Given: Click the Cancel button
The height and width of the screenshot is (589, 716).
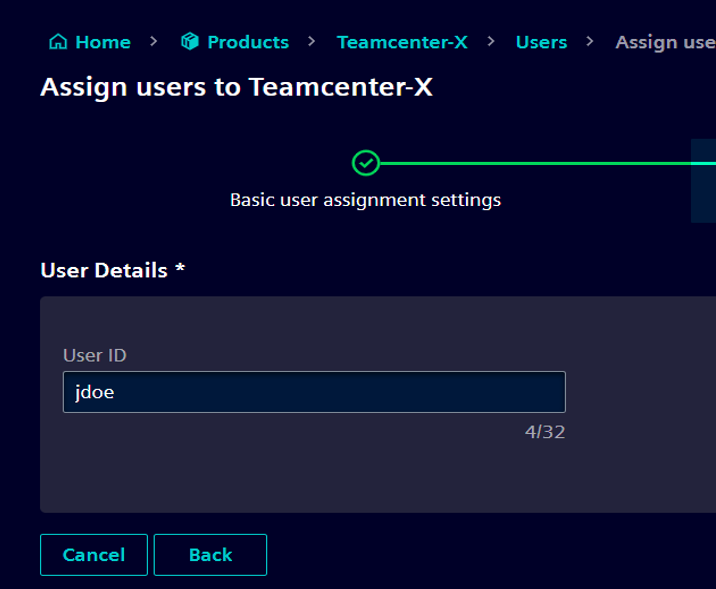Looking at the screenshot, I should (x=94, y=555).
